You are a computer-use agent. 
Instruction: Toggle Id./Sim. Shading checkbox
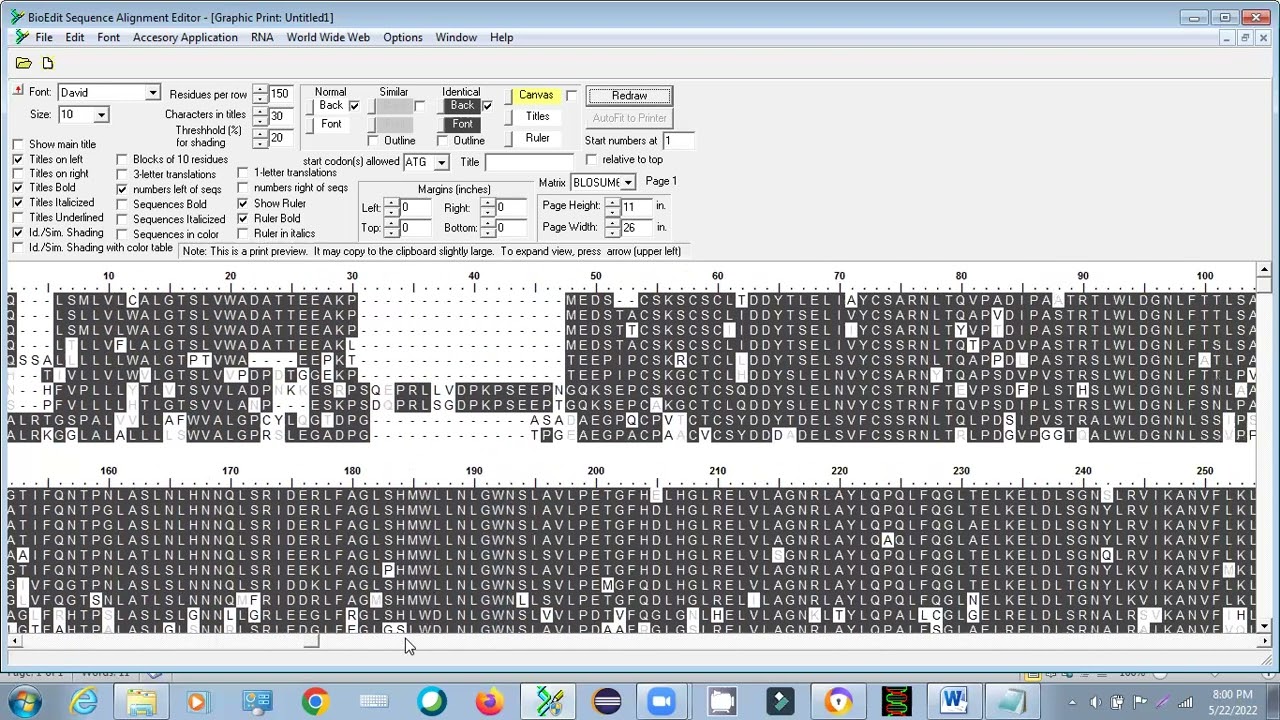tap(18, 233)
